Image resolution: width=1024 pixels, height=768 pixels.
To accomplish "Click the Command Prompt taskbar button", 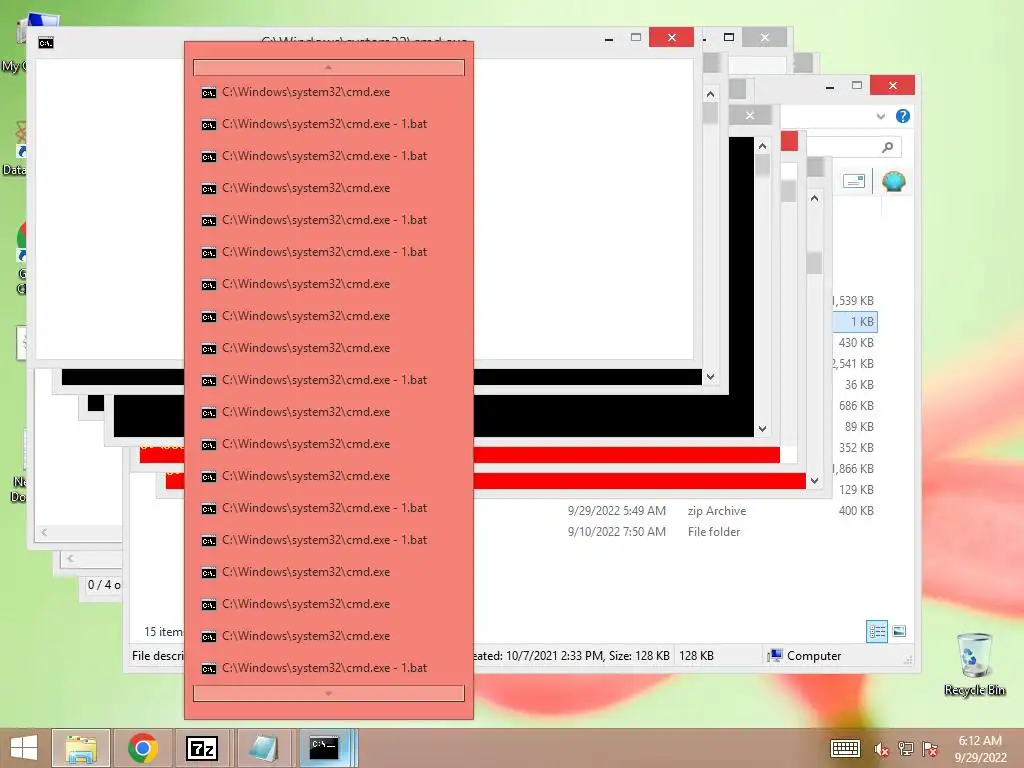I will pos(325,748).
